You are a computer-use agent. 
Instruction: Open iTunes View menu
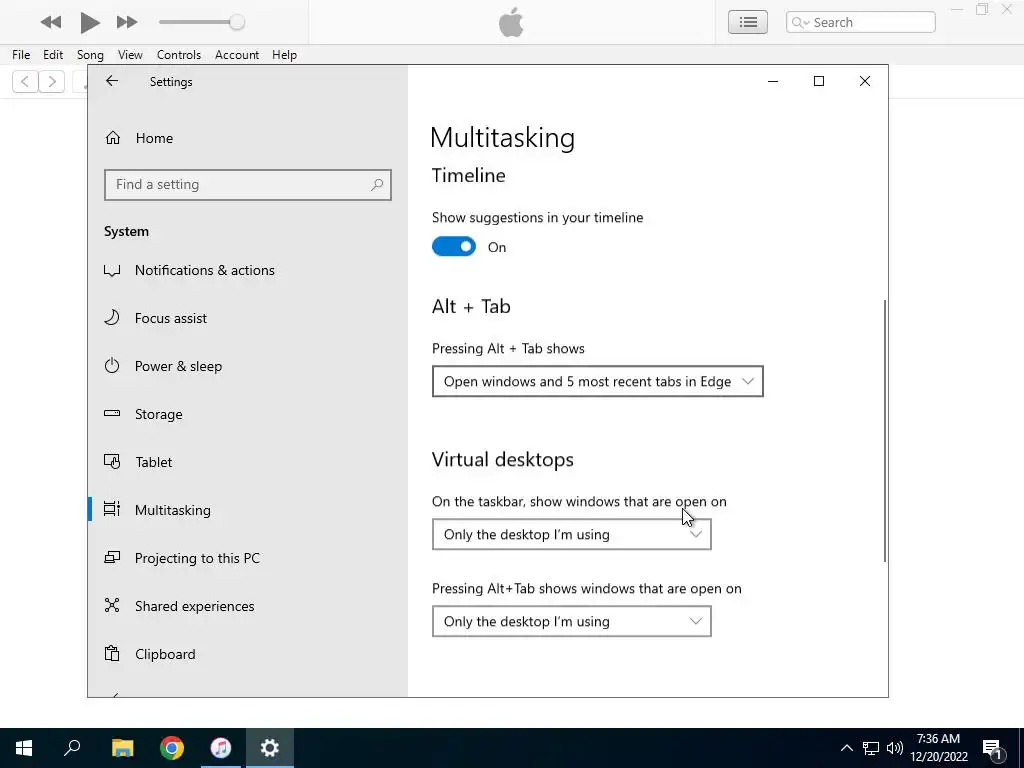130,55
